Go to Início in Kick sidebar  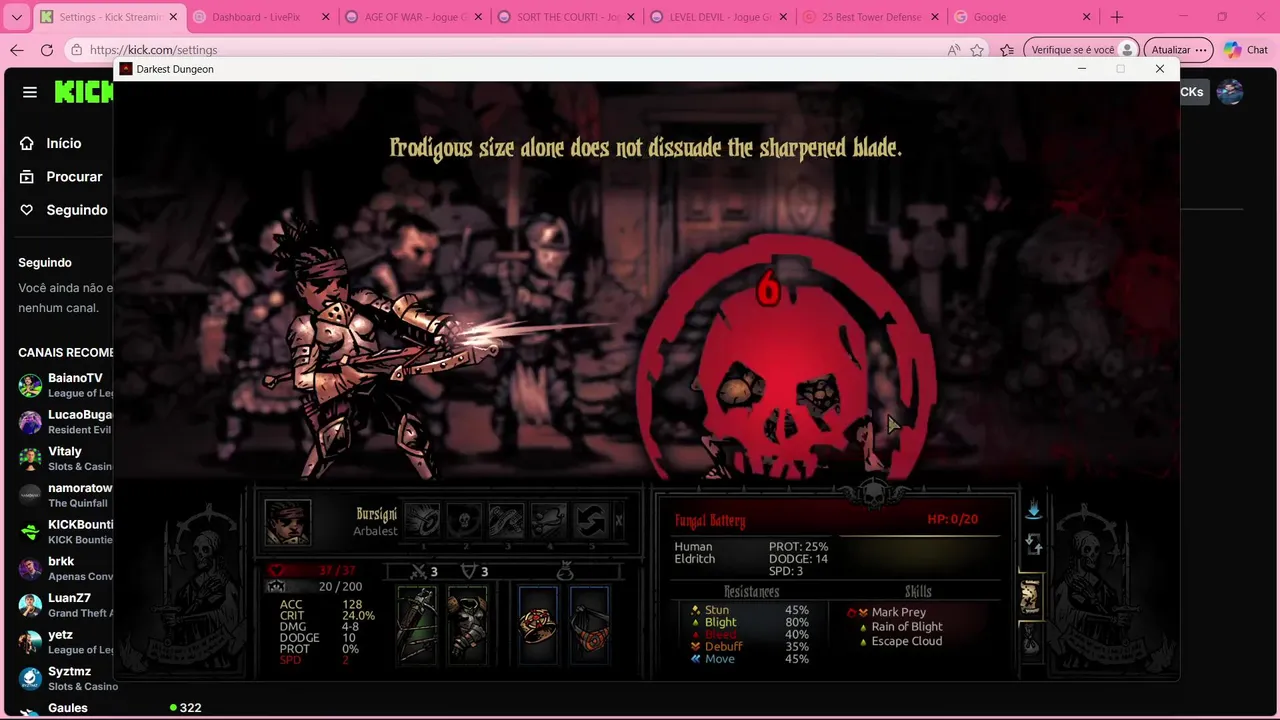click(51, 143)
